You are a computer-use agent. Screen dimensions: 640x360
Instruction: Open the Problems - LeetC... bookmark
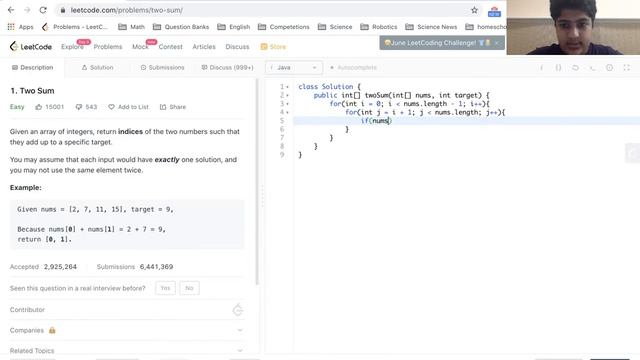75,27
